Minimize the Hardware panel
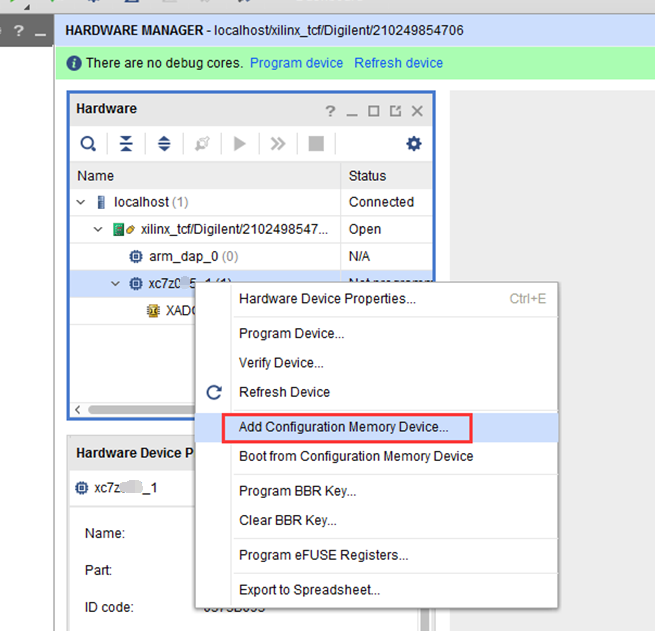655x631 pixels. [x=352, y=114]
